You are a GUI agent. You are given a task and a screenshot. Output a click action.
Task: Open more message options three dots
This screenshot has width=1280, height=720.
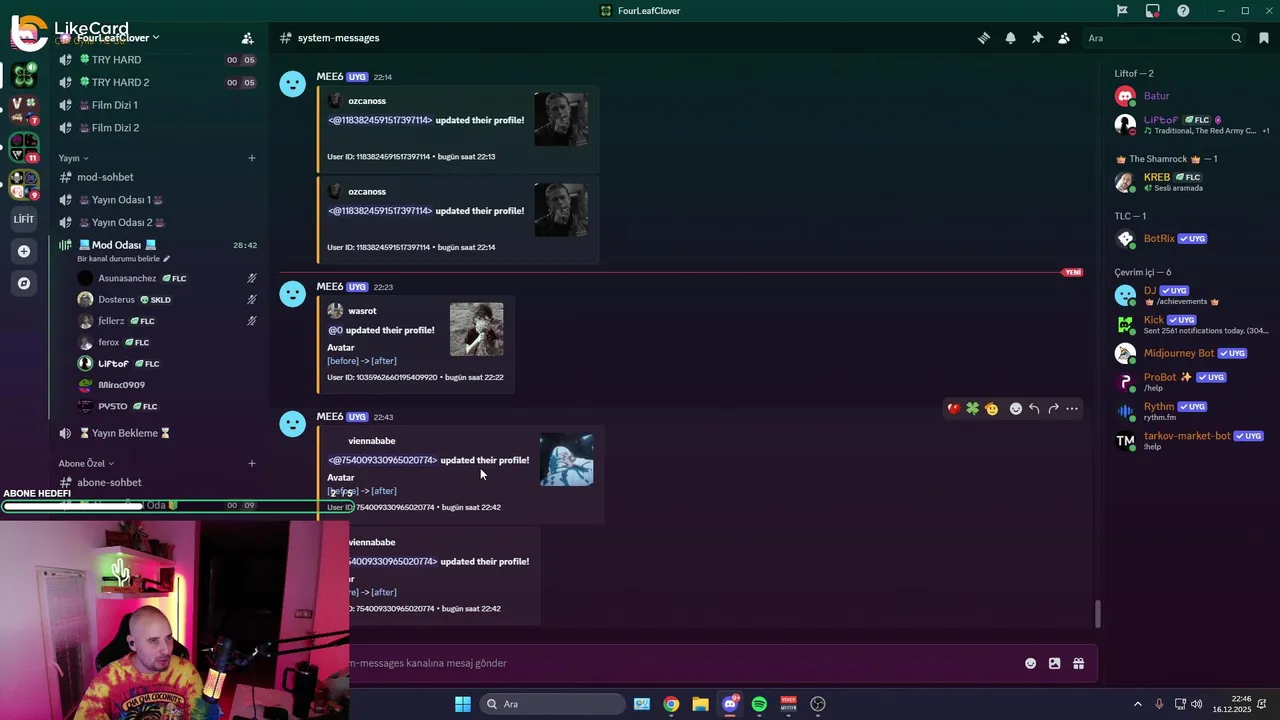coord(1072,409)
